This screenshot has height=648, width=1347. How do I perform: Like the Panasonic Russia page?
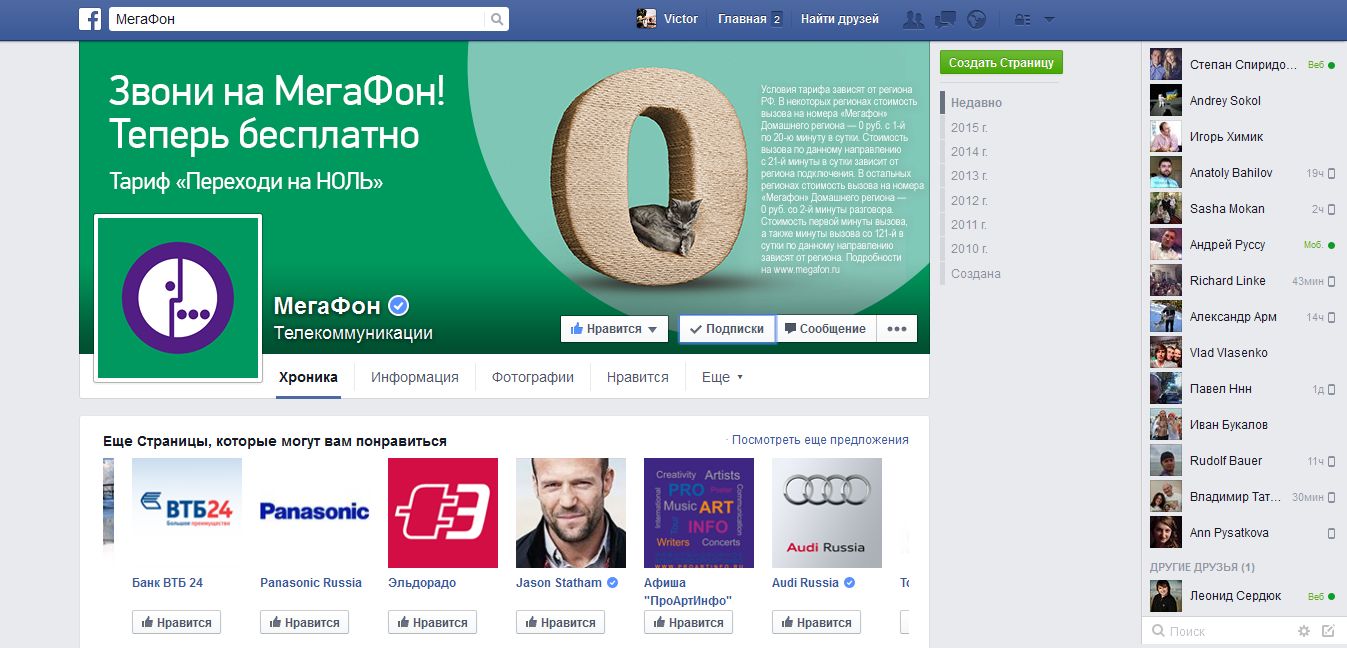tap(304, 622)
